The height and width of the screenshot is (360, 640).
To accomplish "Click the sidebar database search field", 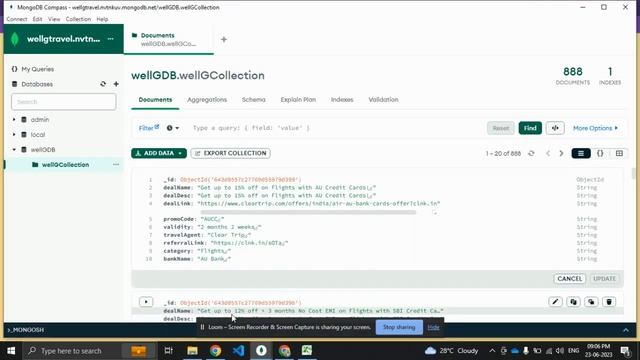I will (x=64, y=102).
